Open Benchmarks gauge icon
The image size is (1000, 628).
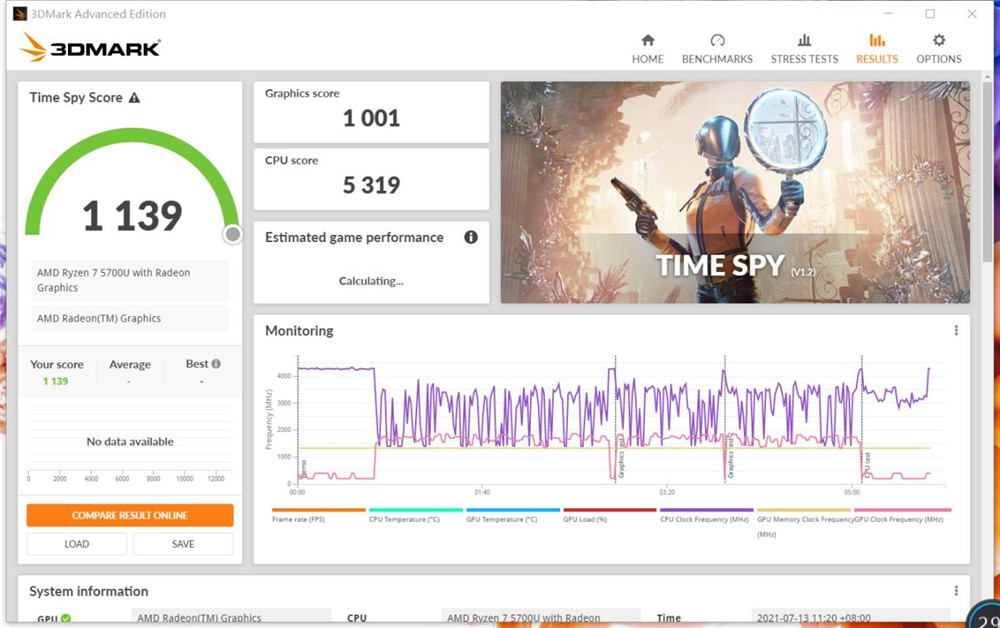[x=717, y=41]
